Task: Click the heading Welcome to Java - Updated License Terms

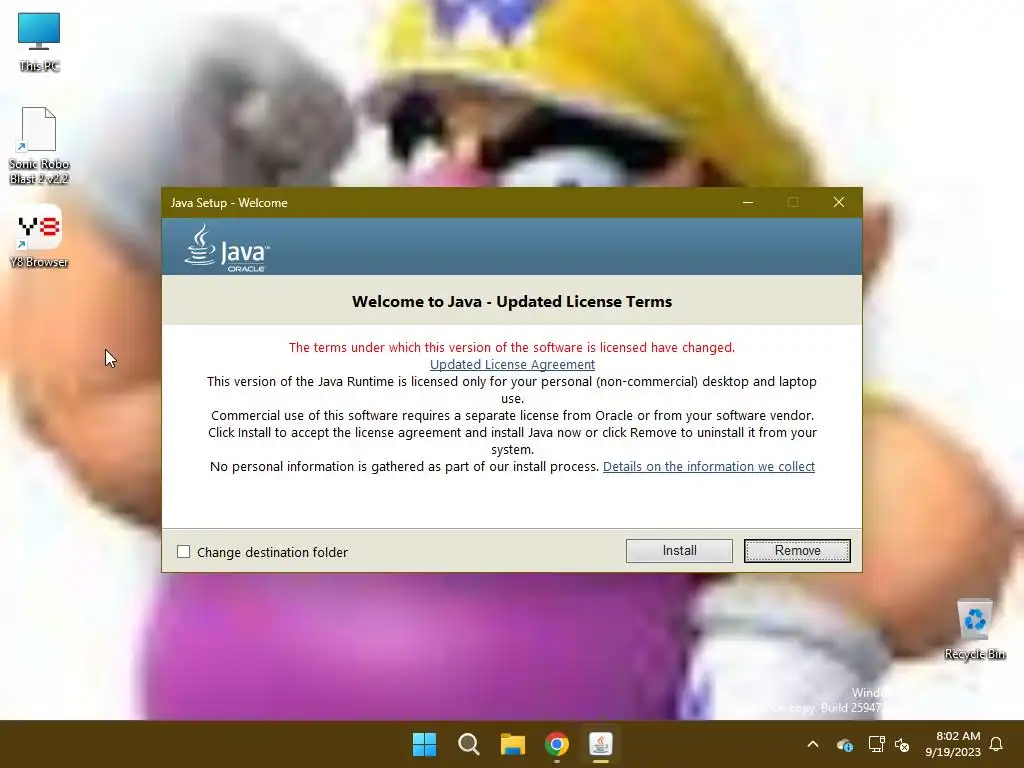Action: pyautogui.click(x=512, y=301)
